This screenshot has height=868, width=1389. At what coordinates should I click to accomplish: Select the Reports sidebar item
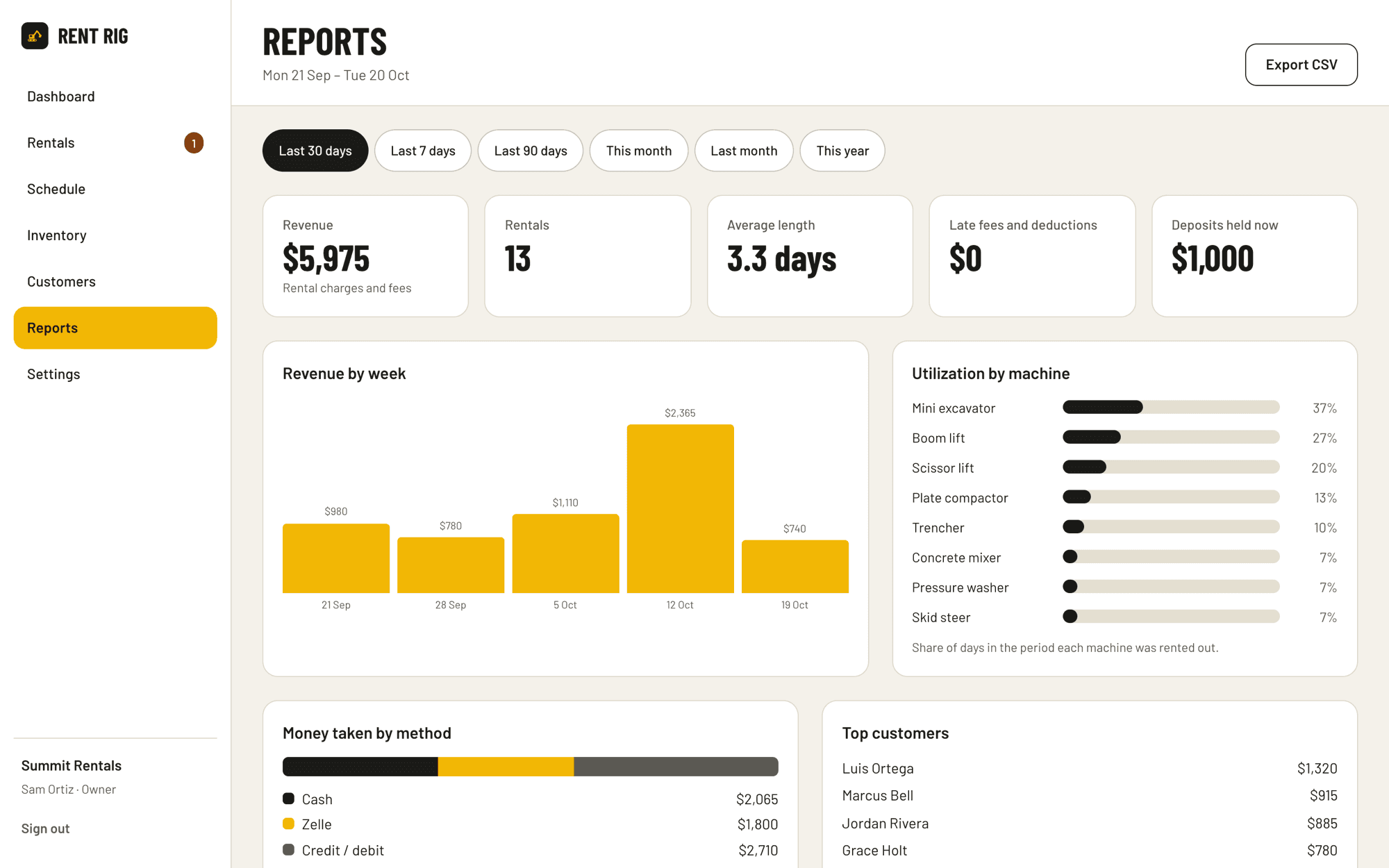click(115, 328)
